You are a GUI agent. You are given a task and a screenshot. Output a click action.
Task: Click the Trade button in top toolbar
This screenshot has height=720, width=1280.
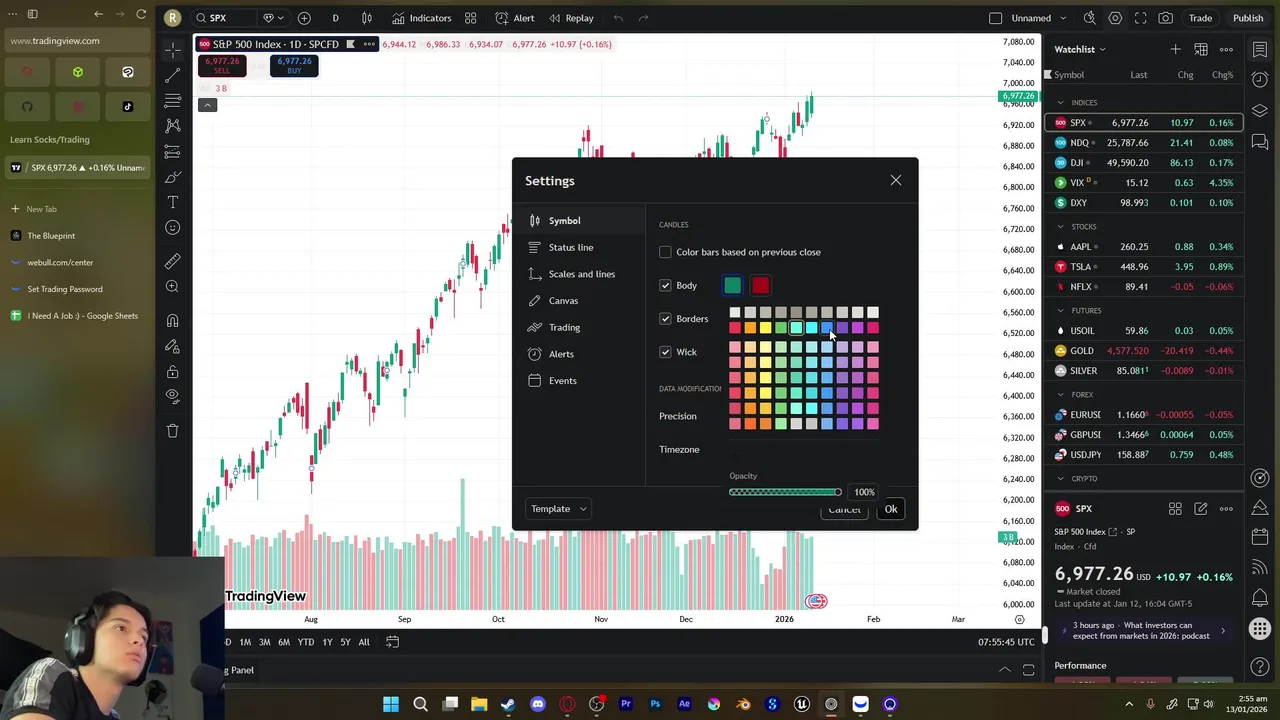(x=1200, y=18)
